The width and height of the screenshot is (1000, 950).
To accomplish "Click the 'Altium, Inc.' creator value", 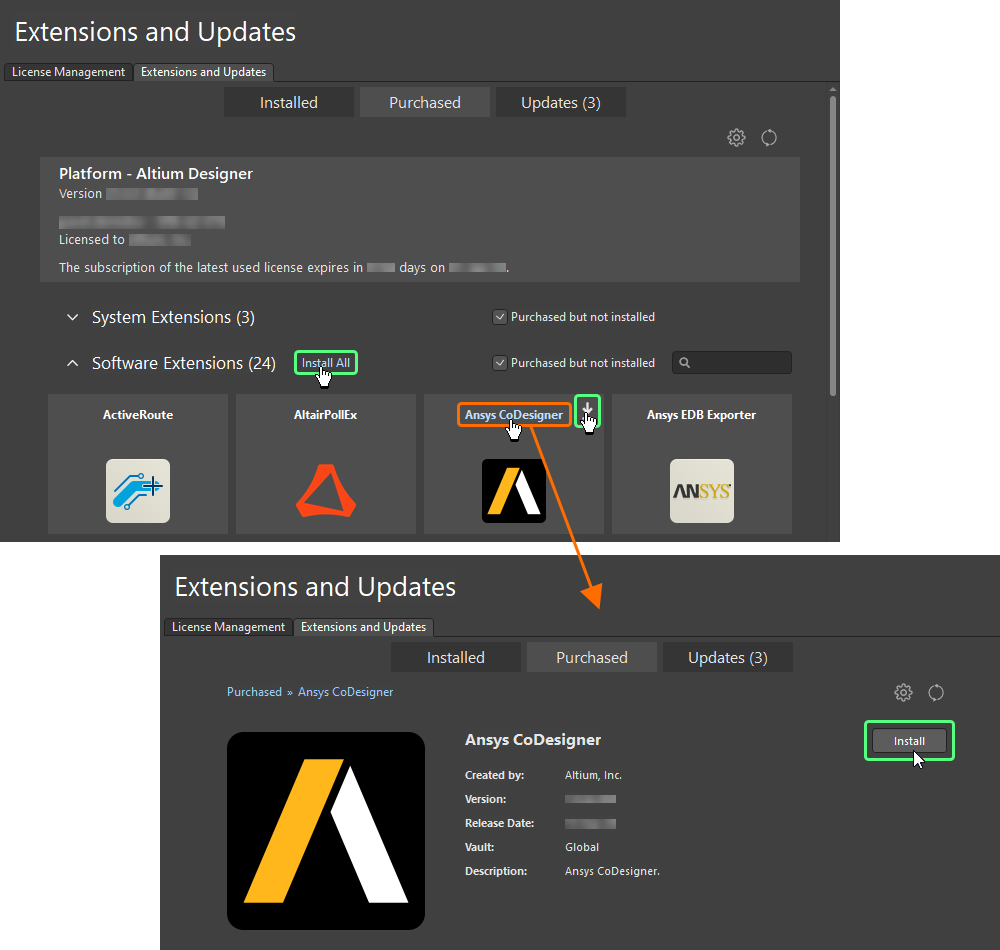I will click(593, 775).
